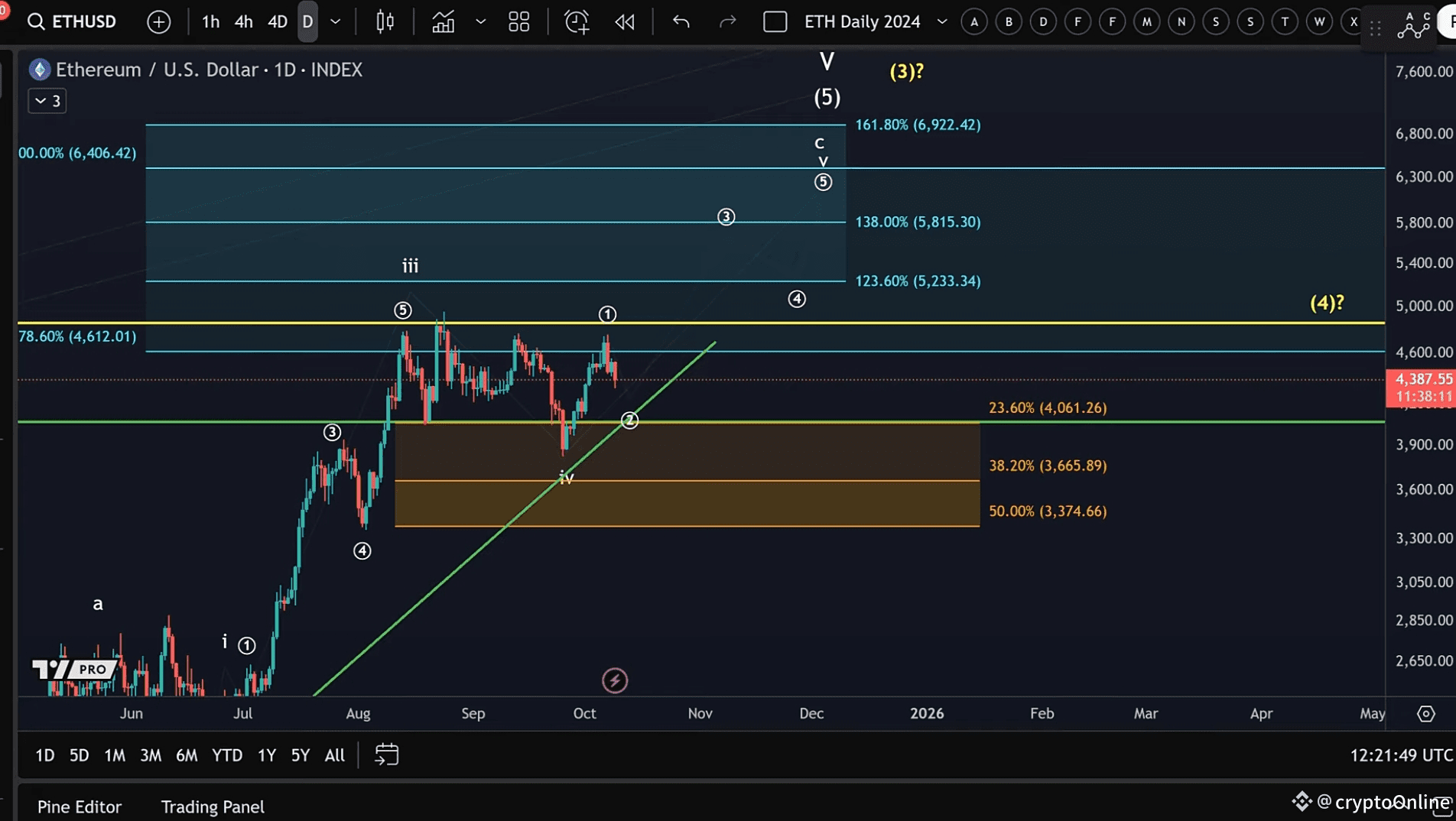Toggle the checkbox beside ETH Daily 2024
Viewport: 1456px width, 821px height.
pos(775,21)
